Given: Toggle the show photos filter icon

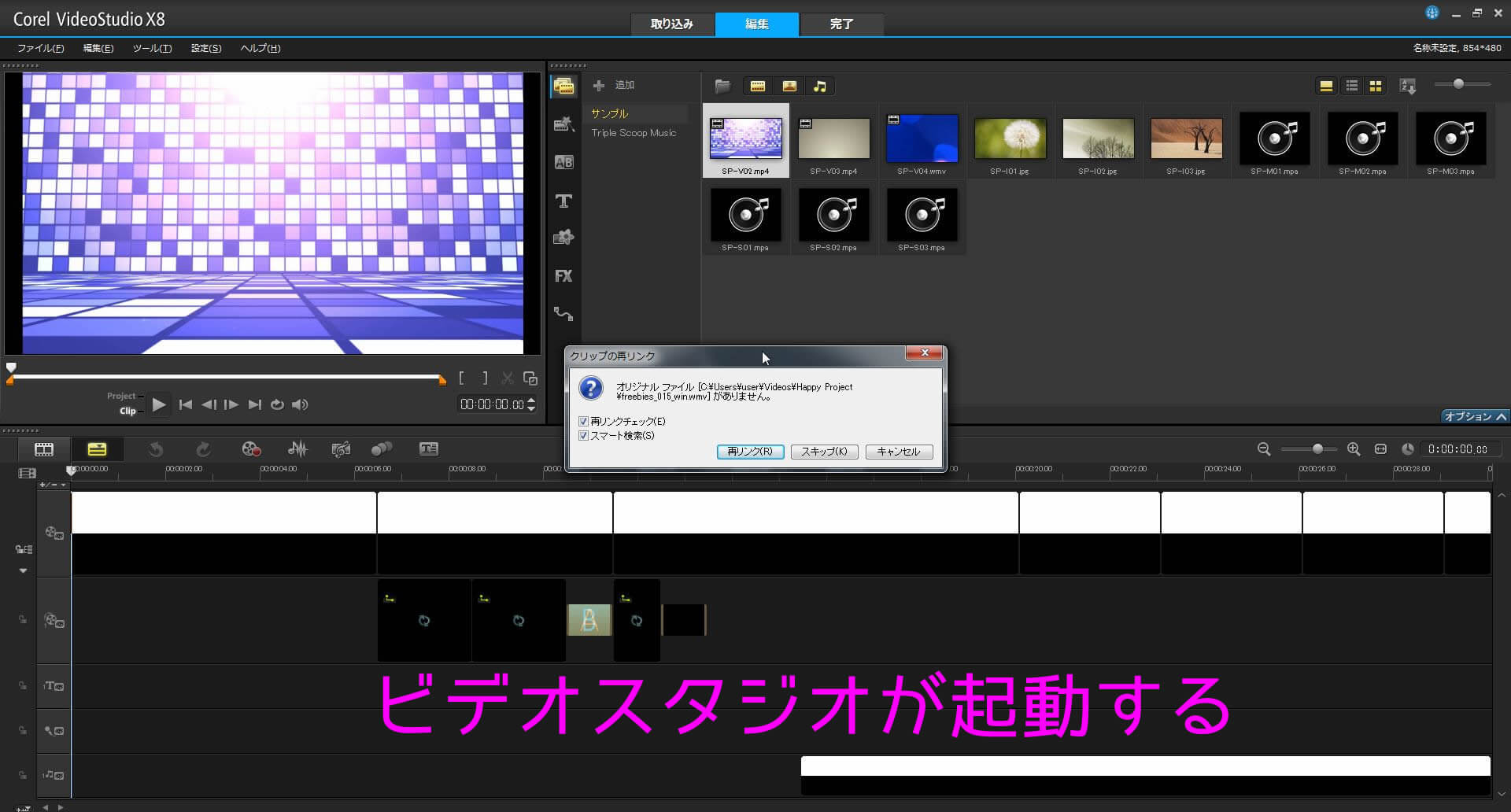Looking at the screenshot, I should coord(789,86).
